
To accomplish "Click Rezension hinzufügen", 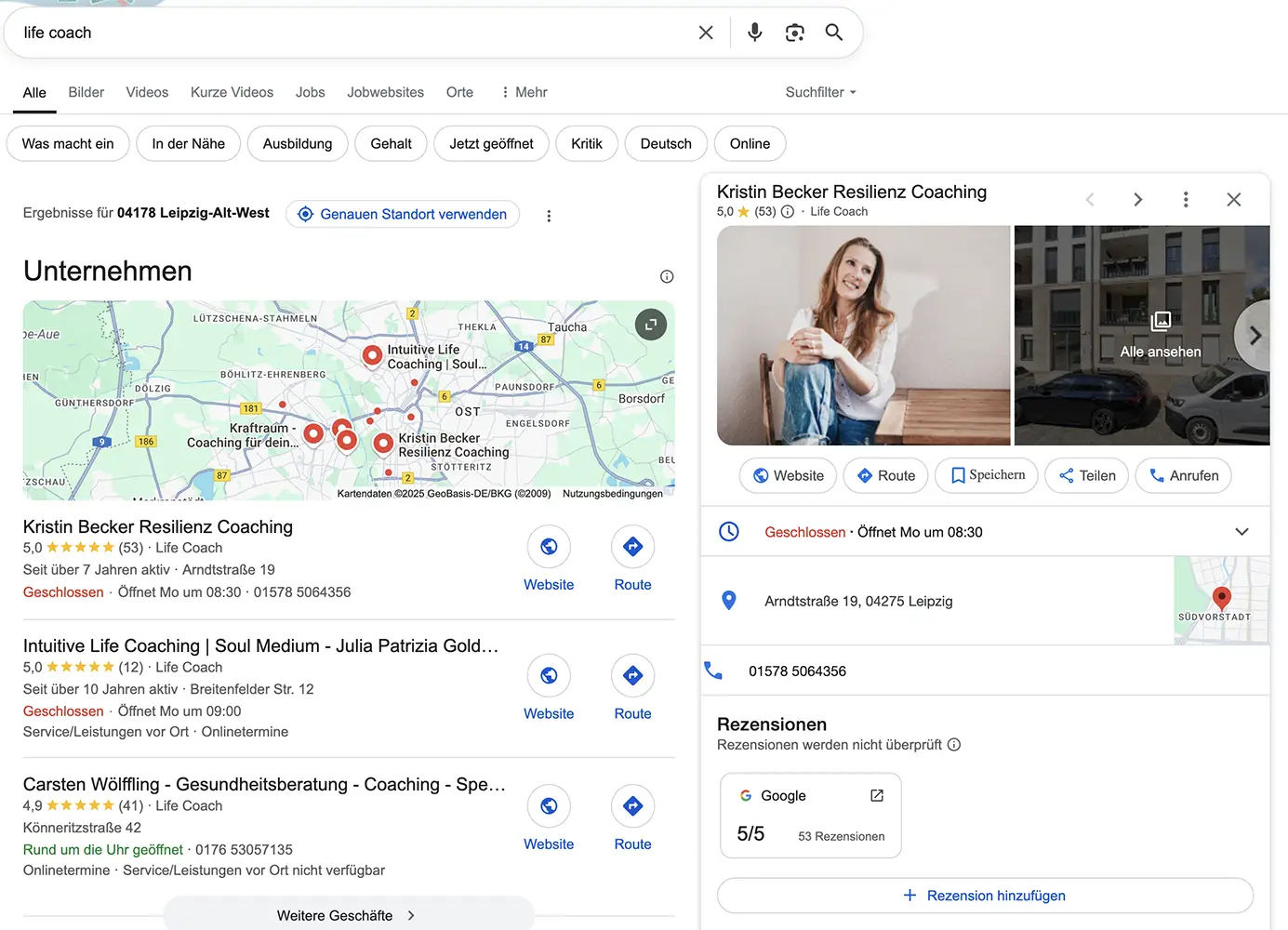I will 985,896.
